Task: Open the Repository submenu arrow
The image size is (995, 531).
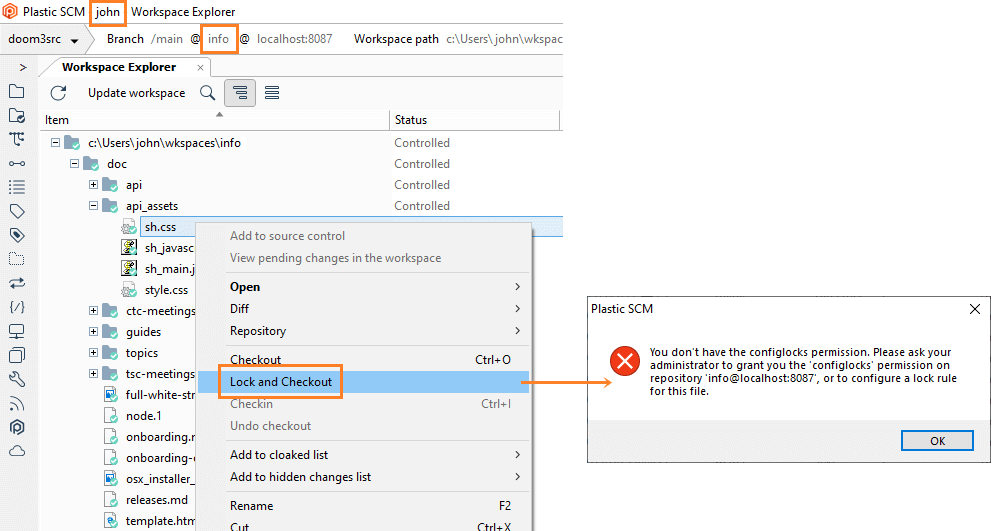Action: 517,331
